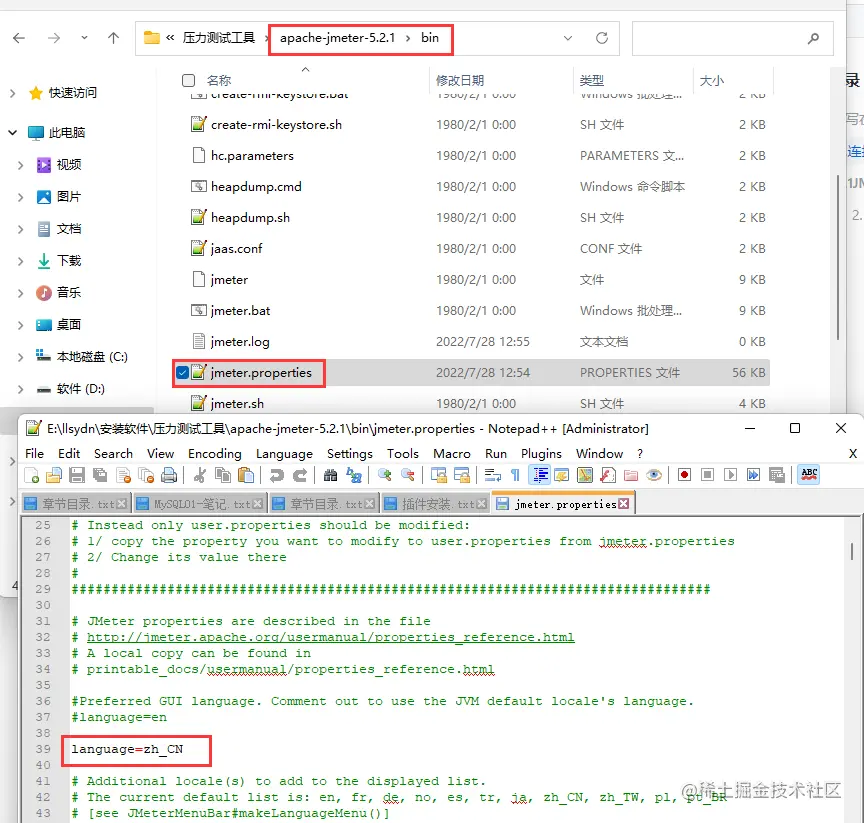Image resolution: width=864 pixels, height=823 pixels.
Task: Open the Macro menu
Action: coord(451,453)
